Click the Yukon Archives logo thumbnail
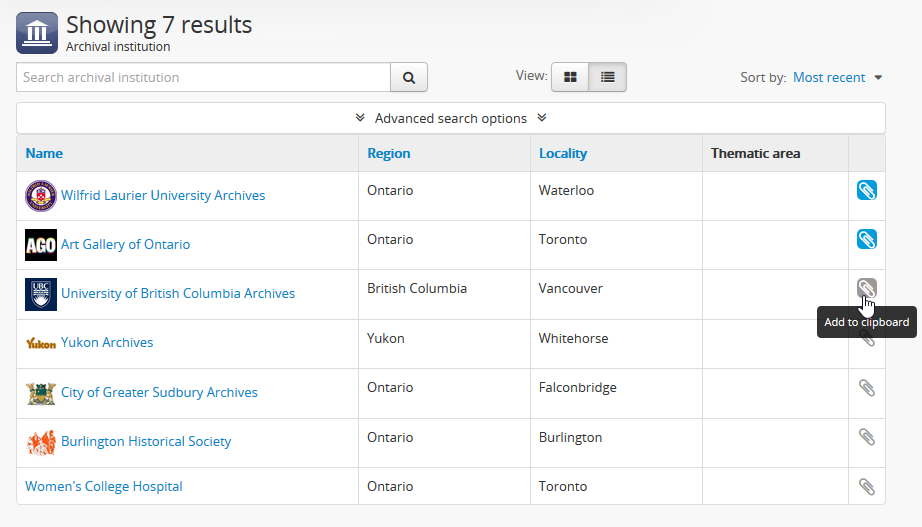This screenshot has width=922, height=527. coord(41,343)
